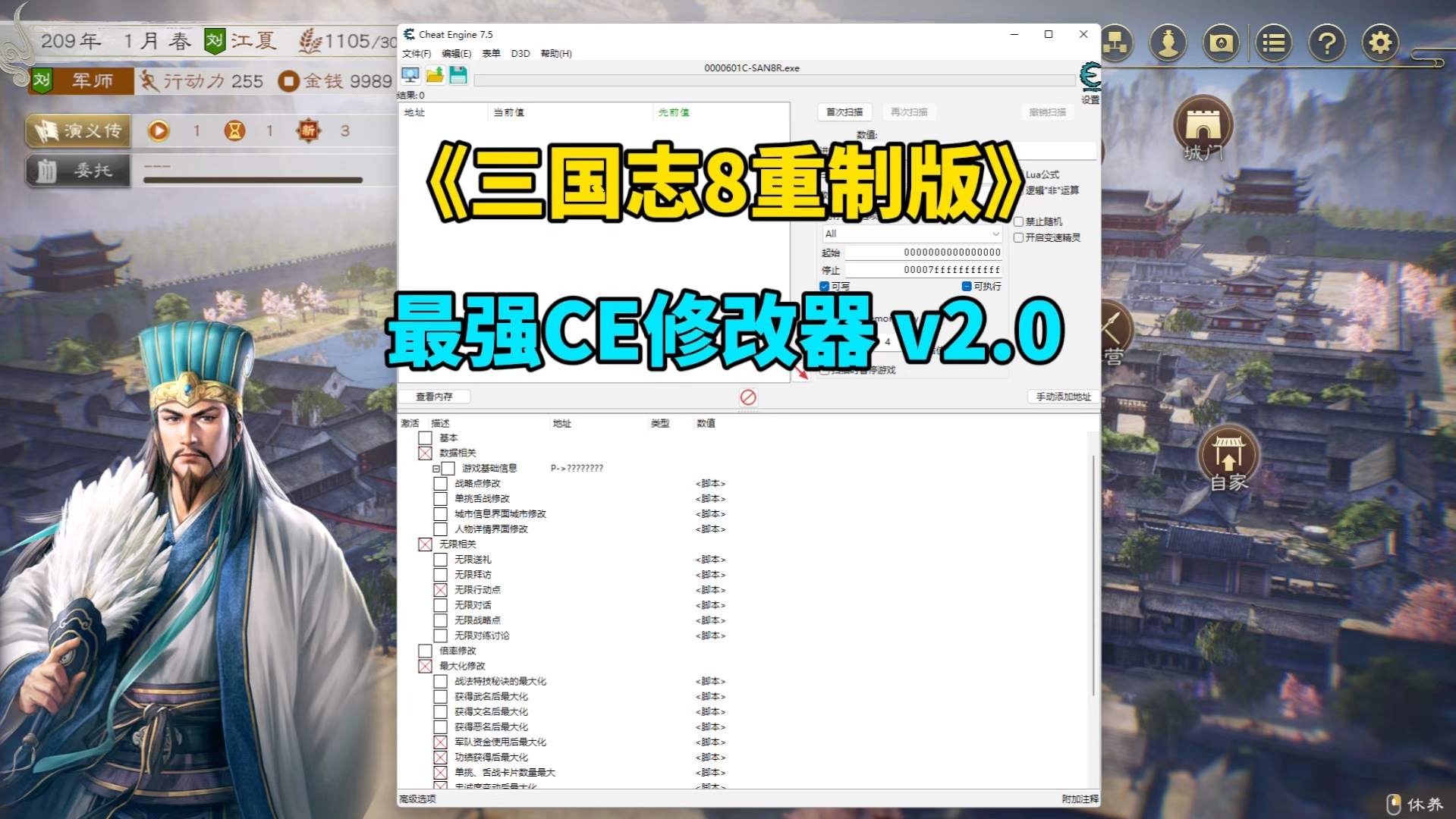Open the 帮助(H) menu
Image resolution: width=1456 pixels, height=819 pixels.
click(x=556, y=53)
